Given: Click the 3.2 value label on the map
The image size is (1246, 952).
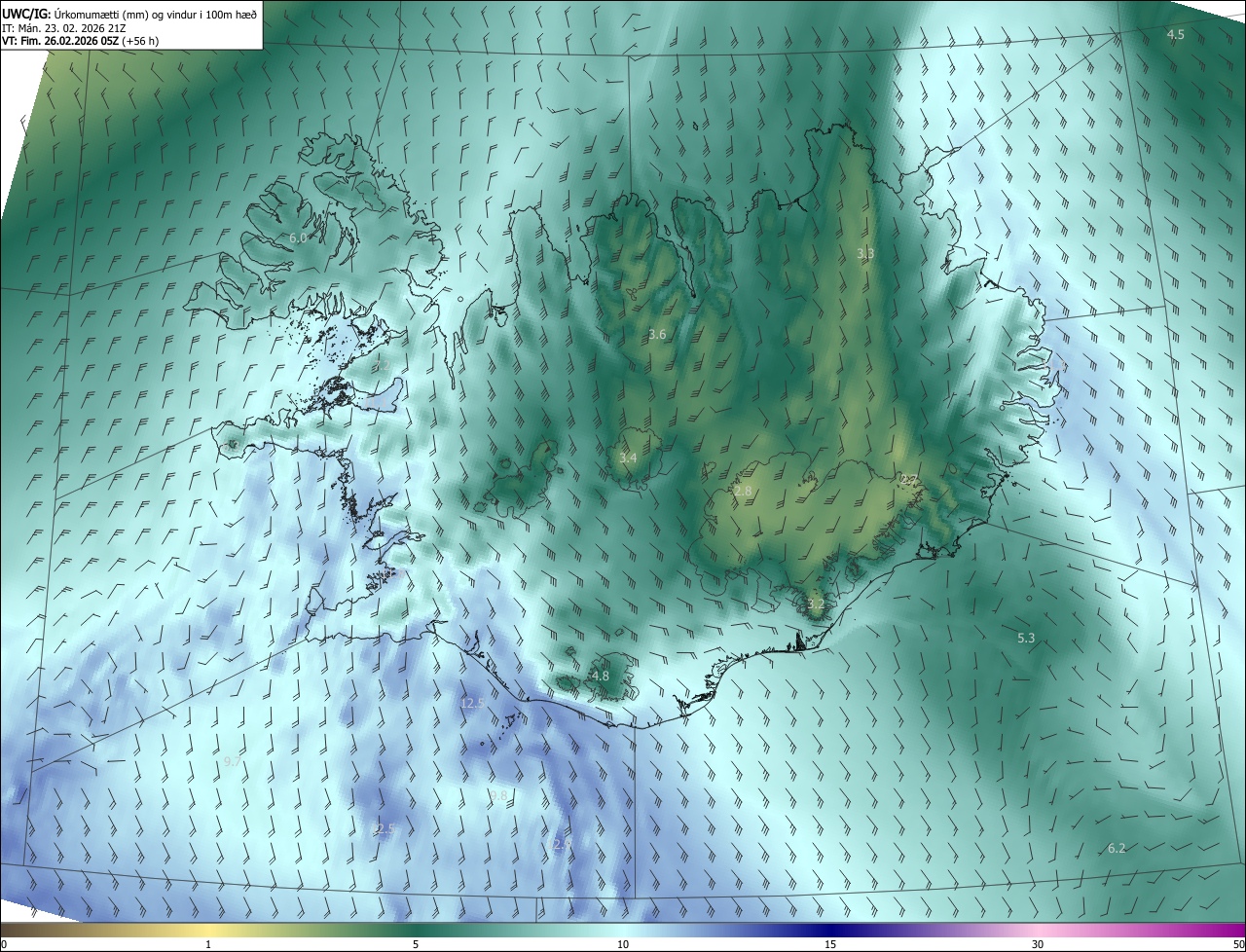Looking at the screenshot, I should pos(816,604).
